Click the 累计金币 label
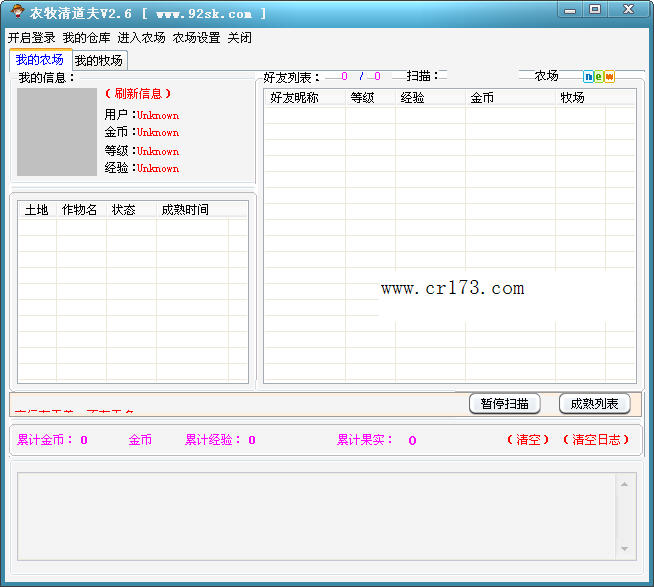This screenshot has width=654, height=587. [x=45, y=440]
